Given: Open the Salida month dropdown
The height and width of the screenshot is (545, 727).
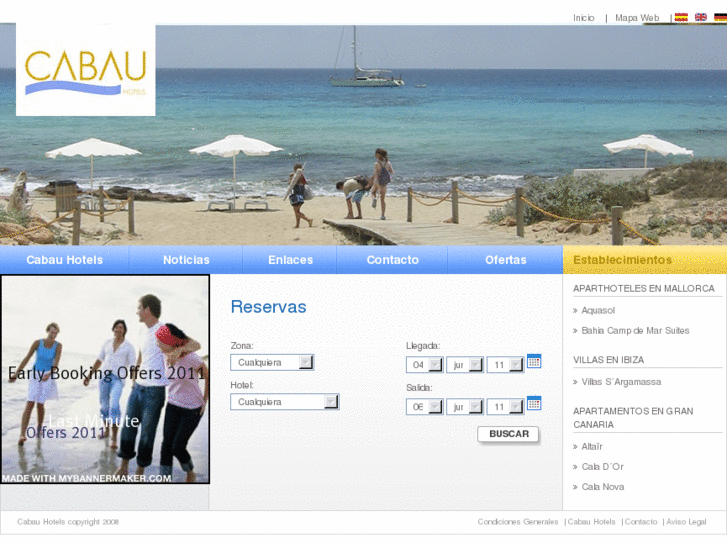Looking at the screenshot, I should 465,407.
